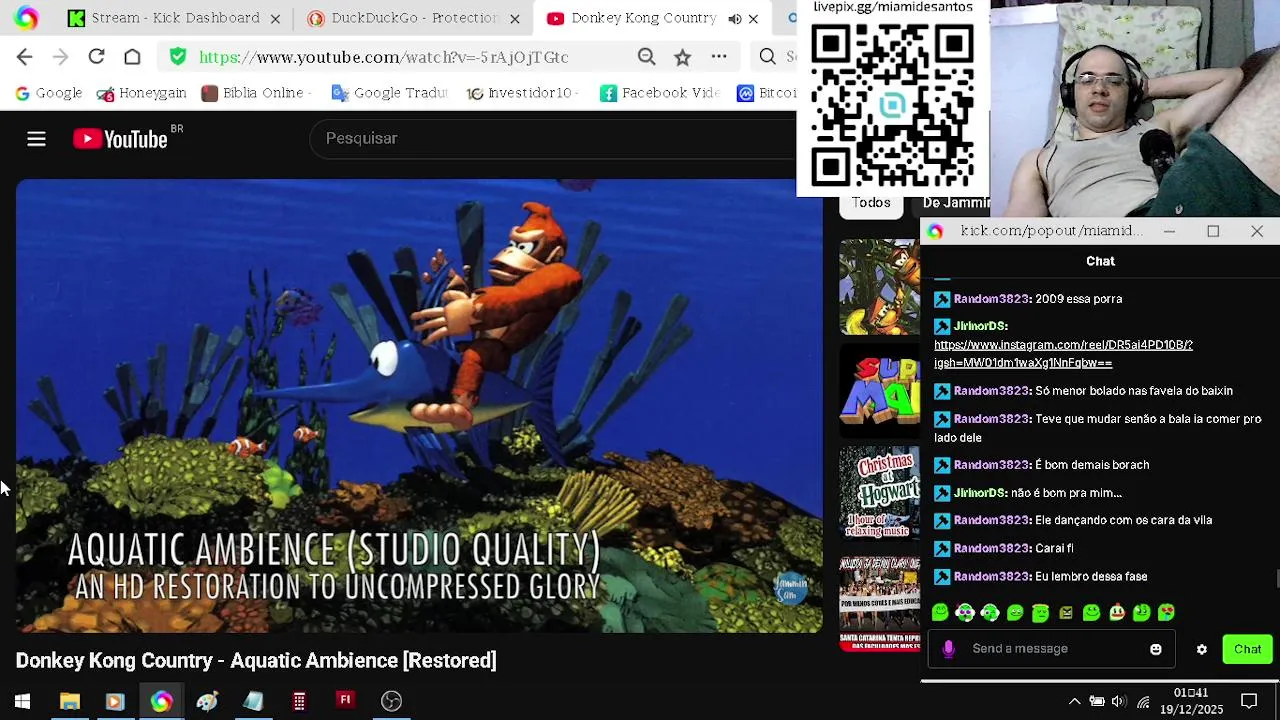Insert the first green smiley Kick emote
Viewport: 1280px width, 720px height.
(940, 613)
